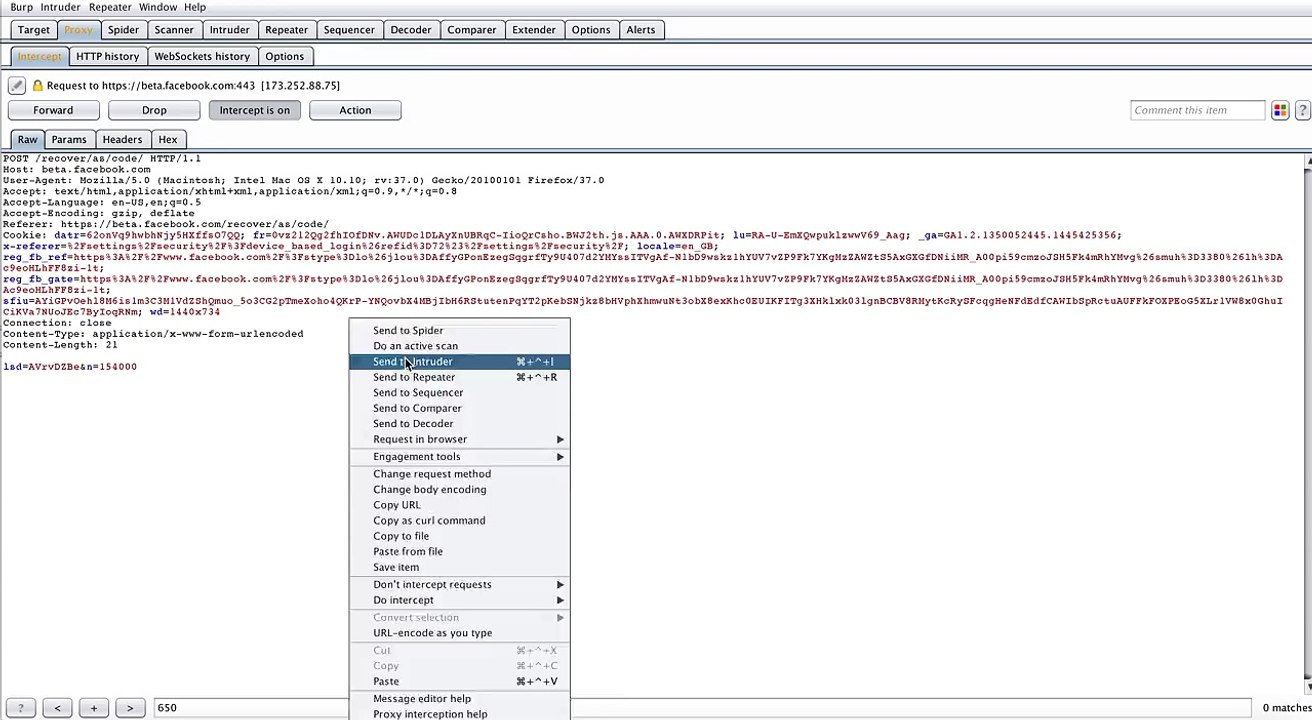Open the Scanner tab
The height and width of the screenshot is (720, 1312).
point(174,30)
